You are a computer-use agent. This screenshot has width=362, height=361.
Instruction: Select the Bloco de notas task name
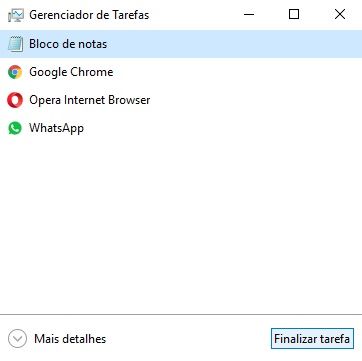68,44
